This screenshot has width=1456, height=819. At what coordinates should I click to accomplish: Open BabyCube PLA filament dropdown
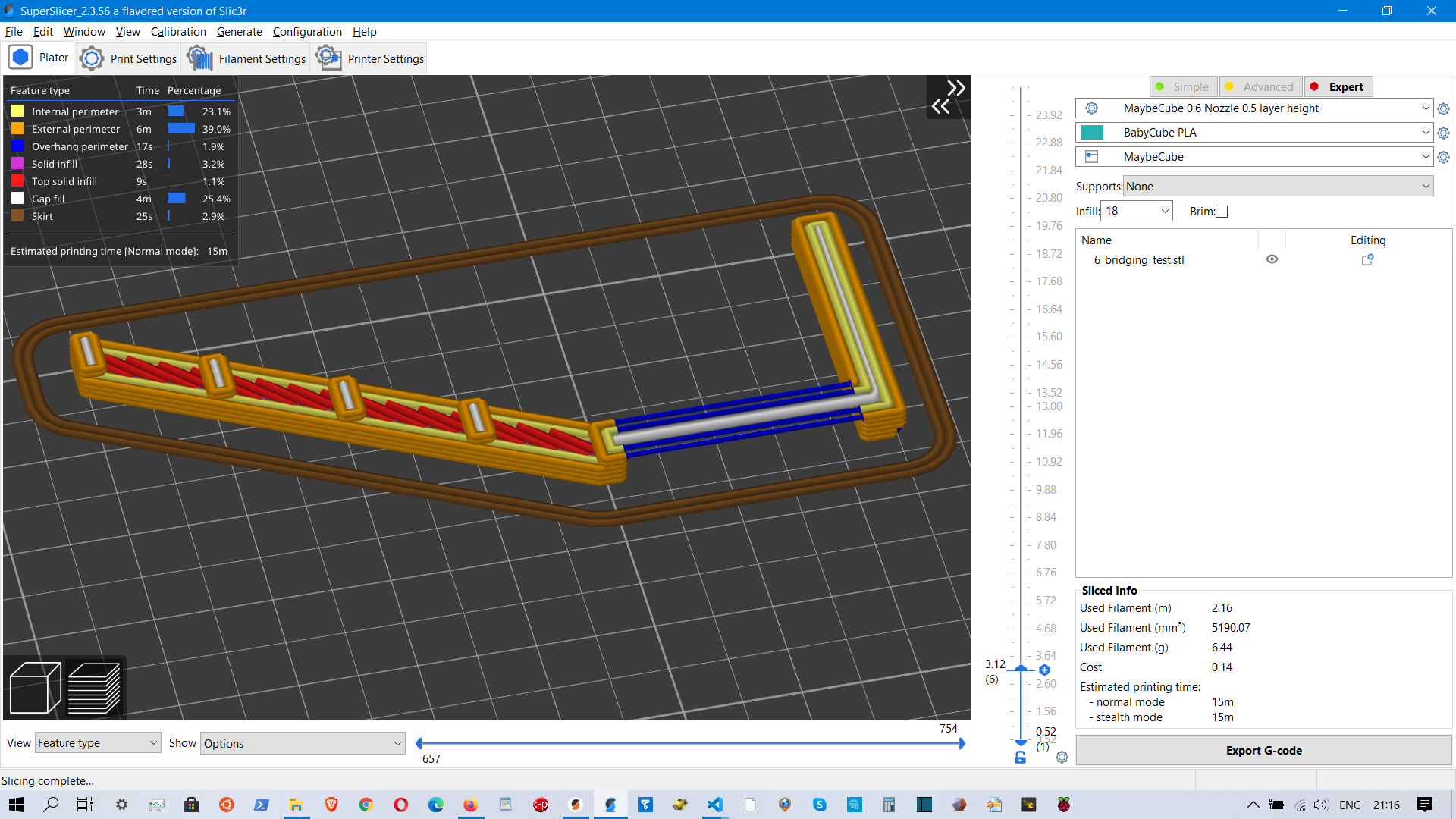tap(1254, 133)
